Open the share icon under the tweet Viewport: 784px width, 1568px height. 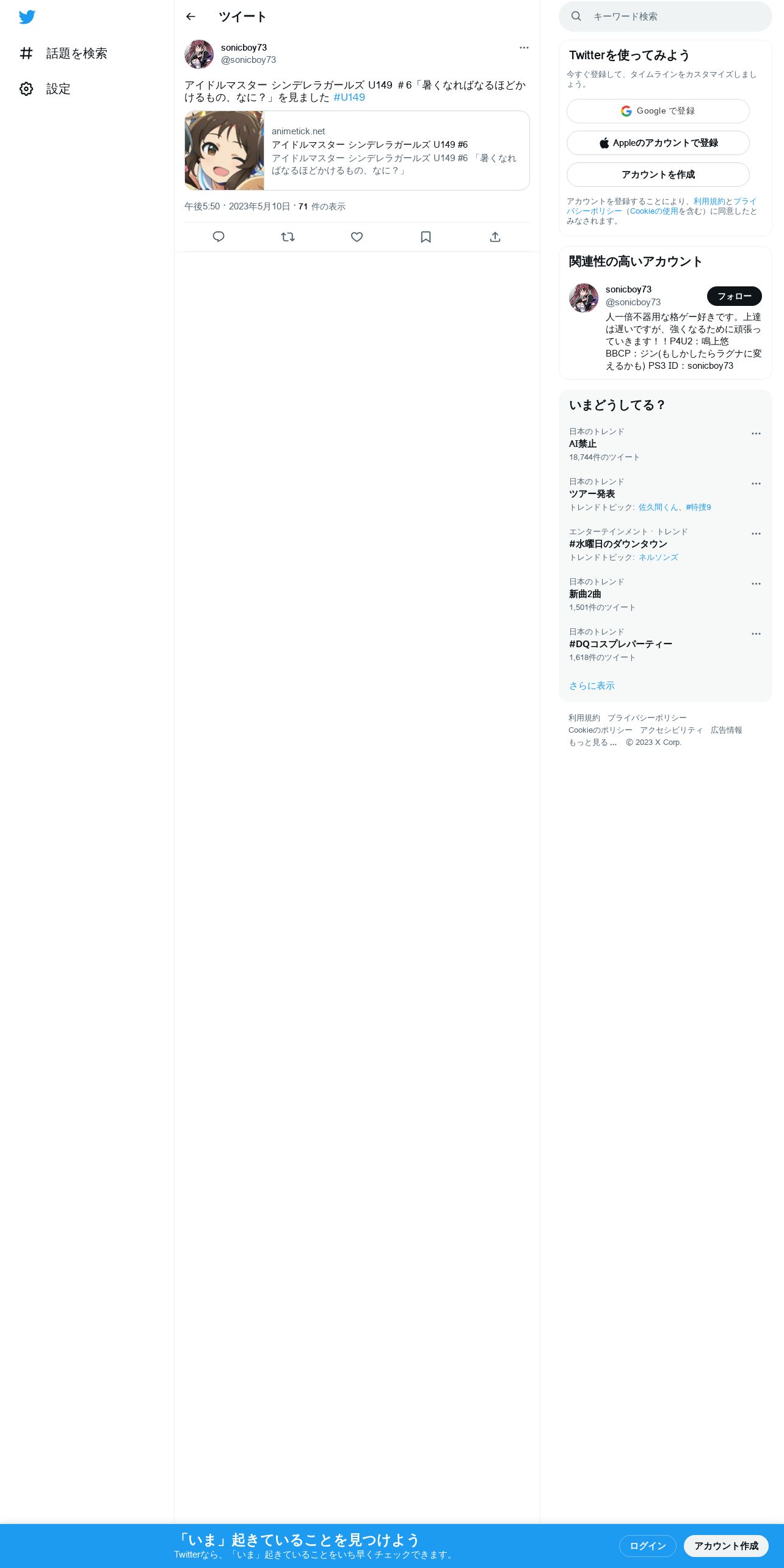[x=495, y=237]
